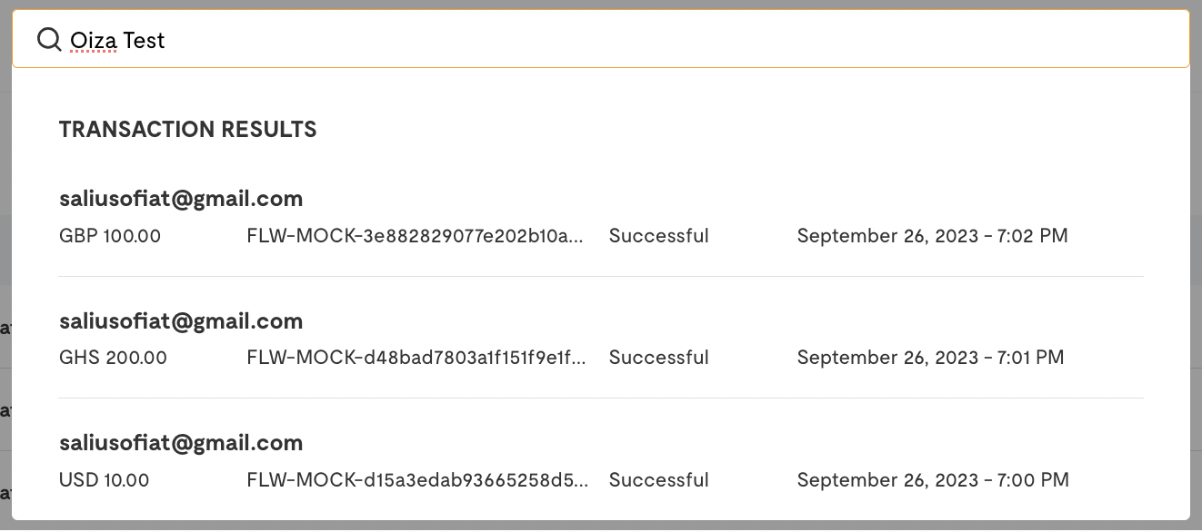This screenshot has width=1204, height=532.
Task: Select the 7:00 PM transaction timestamp
Action: coord(933,480)
